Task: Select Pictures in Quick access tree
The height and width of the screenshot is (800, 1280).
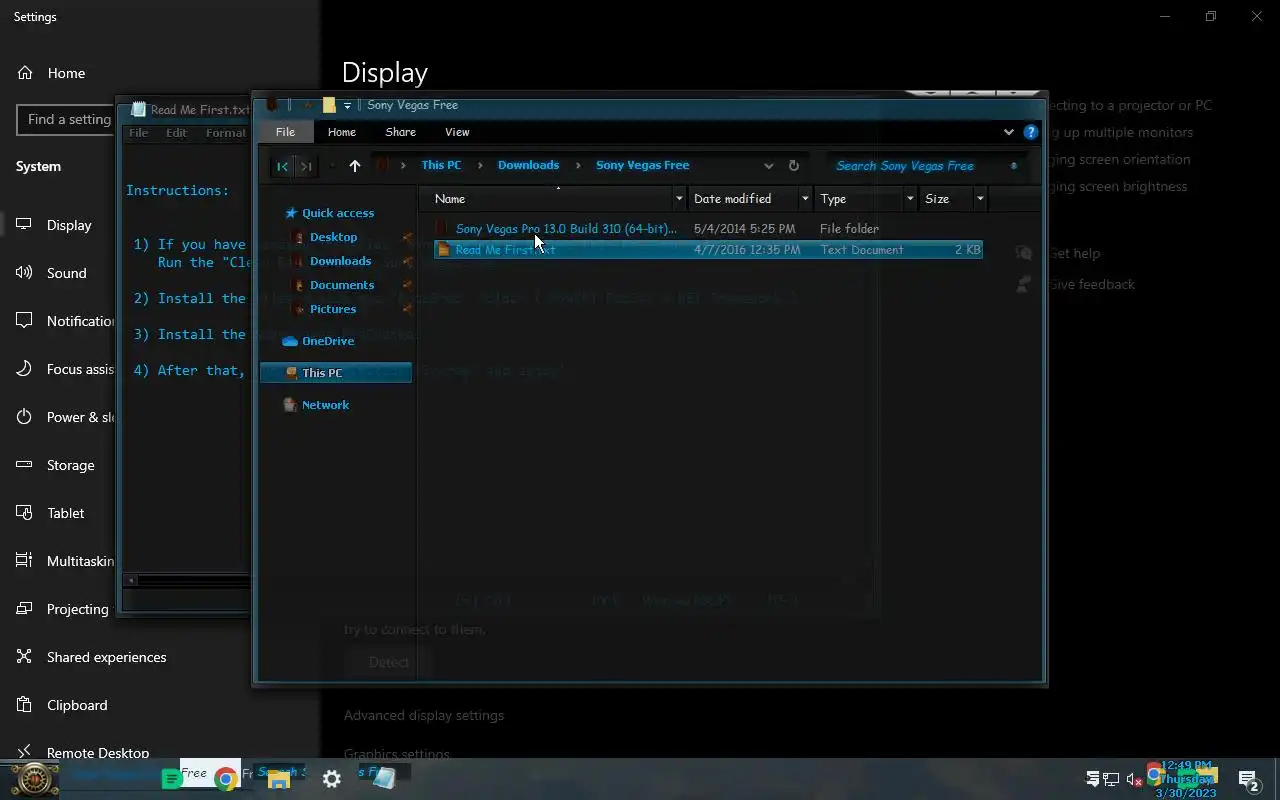Action: (x=333, y=309)
